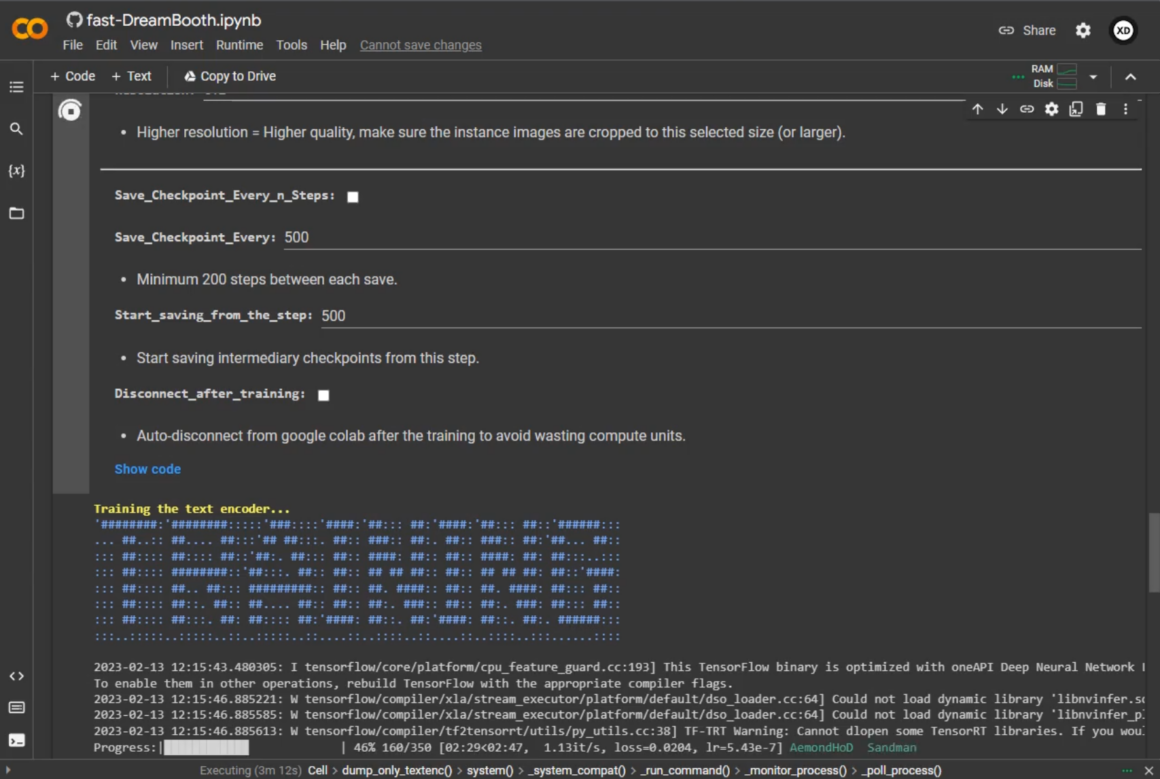Click the Start_saving_from_the_step input field
Screen dimensions: 1160x779
[730, 316]
